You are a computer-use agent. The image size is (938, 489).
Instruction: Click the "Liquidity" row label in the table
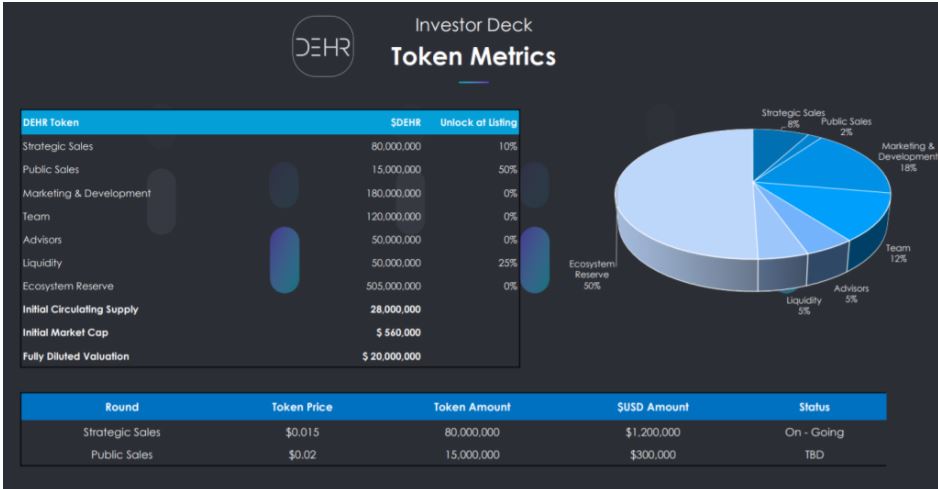42,263
